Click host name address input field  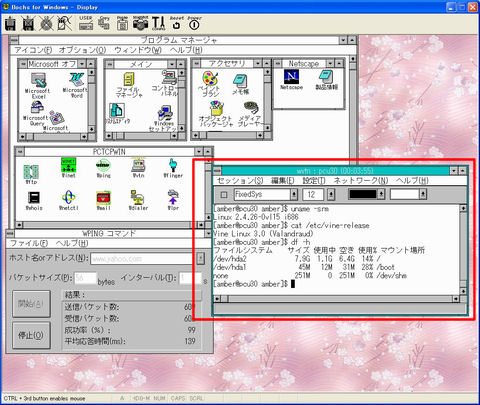tap(143, 259)
